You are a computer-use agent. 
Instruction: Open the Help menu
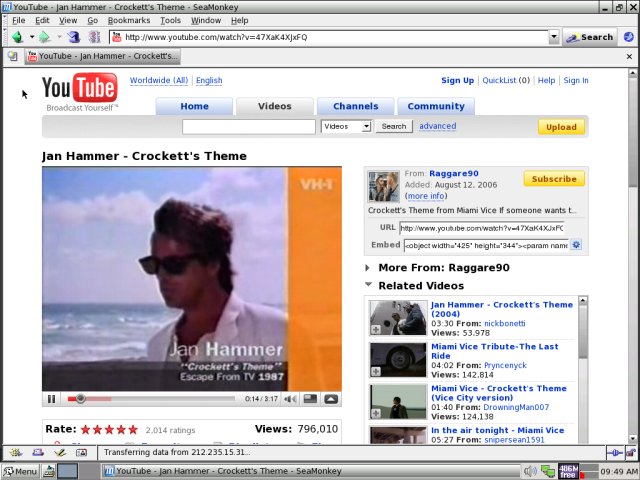pyautogui.click(x=239, y=20)
